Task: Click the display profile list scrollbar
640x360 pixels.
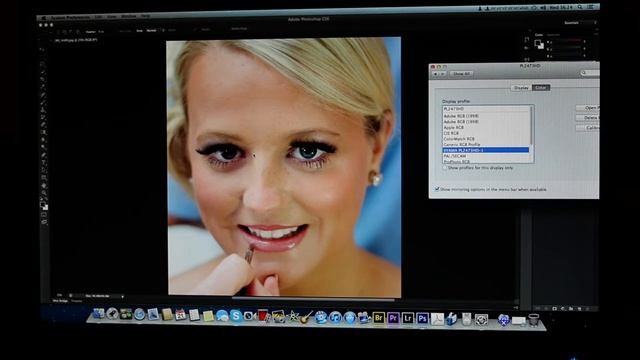Action: click(531, 125)
